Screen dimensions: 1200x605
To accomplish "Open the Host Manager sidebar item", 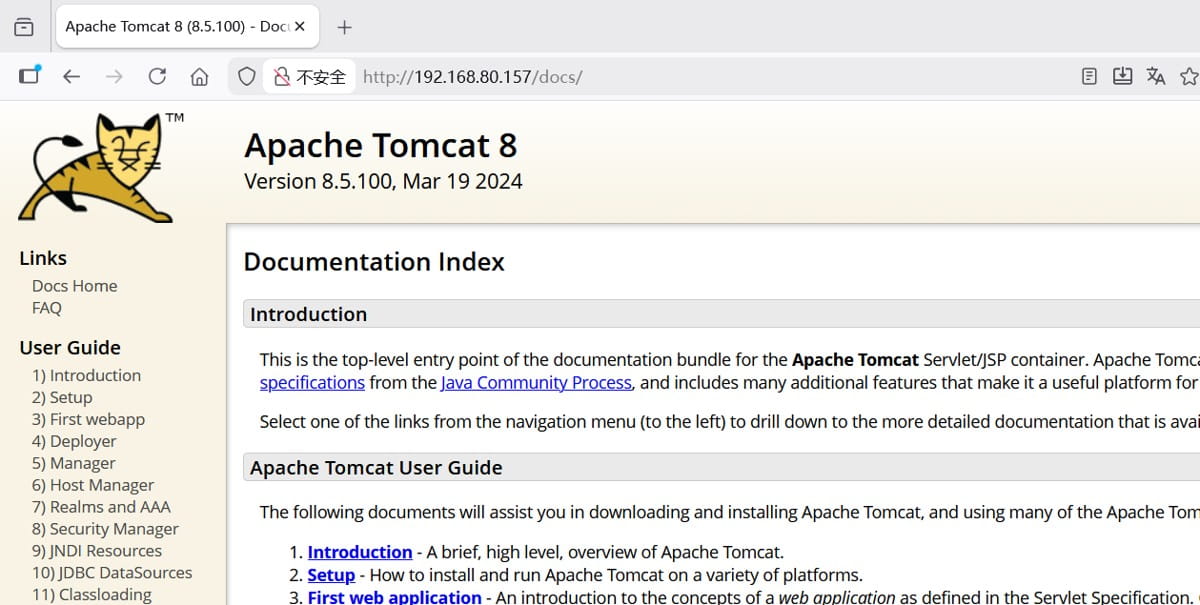I will 92,485.
